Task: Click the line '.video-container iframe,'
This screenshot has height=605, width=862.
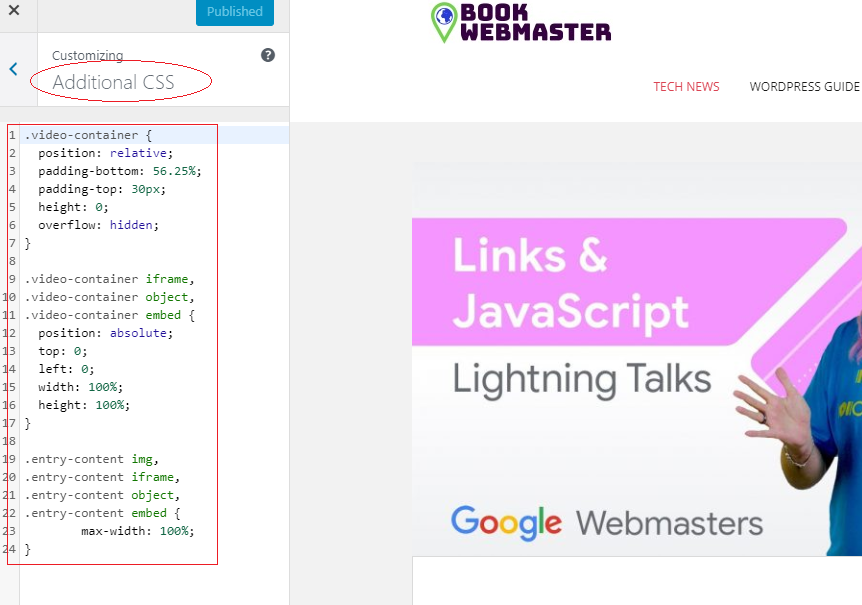Action: click(x=109, y=279)
